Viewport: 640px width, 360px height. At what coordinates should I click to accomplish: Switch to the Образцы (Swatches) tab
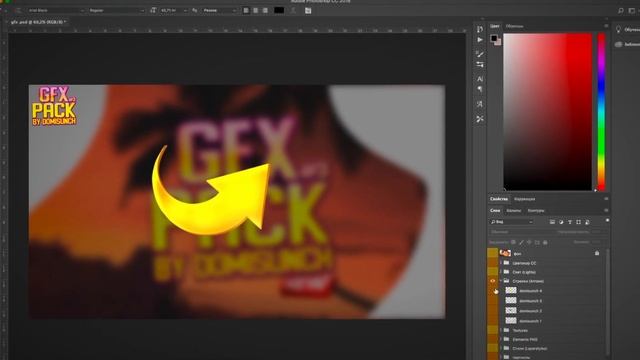[x=514, y=26]
